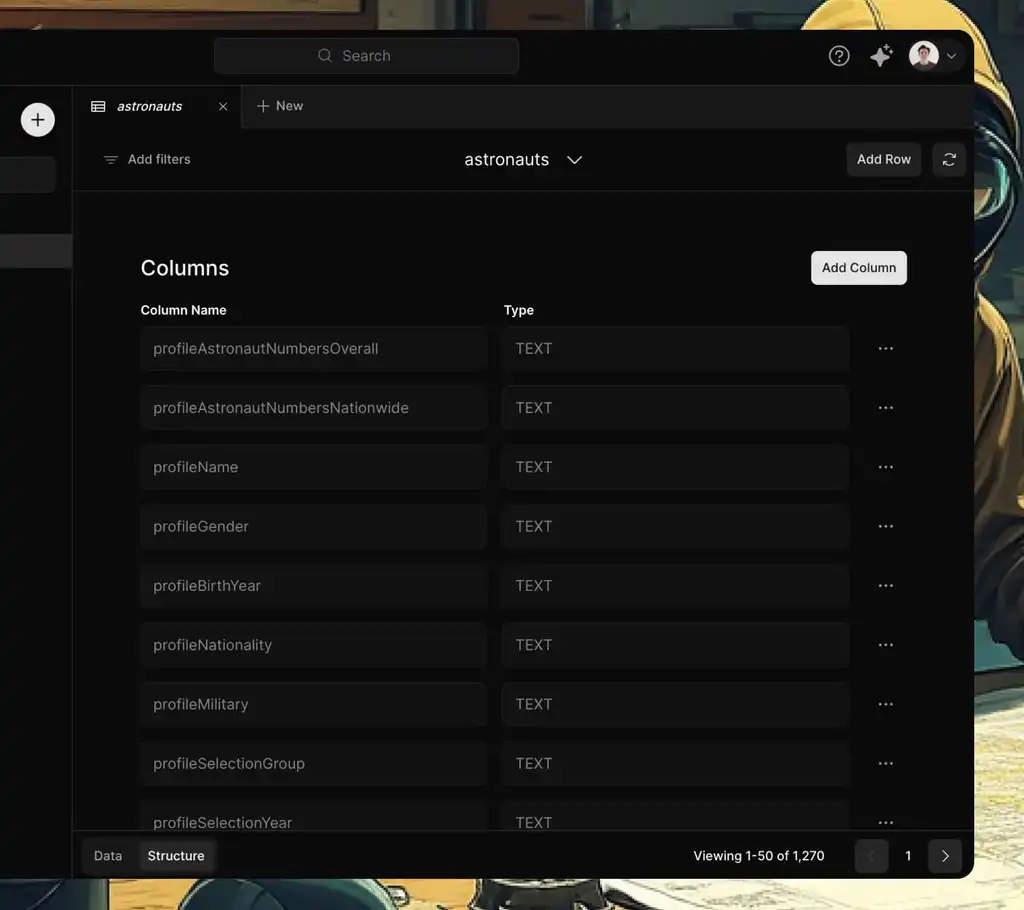Screen dimensions: 1024x910
Task: Click the refresh table icon
Action: pyautogui.click(x=949, y=159)
